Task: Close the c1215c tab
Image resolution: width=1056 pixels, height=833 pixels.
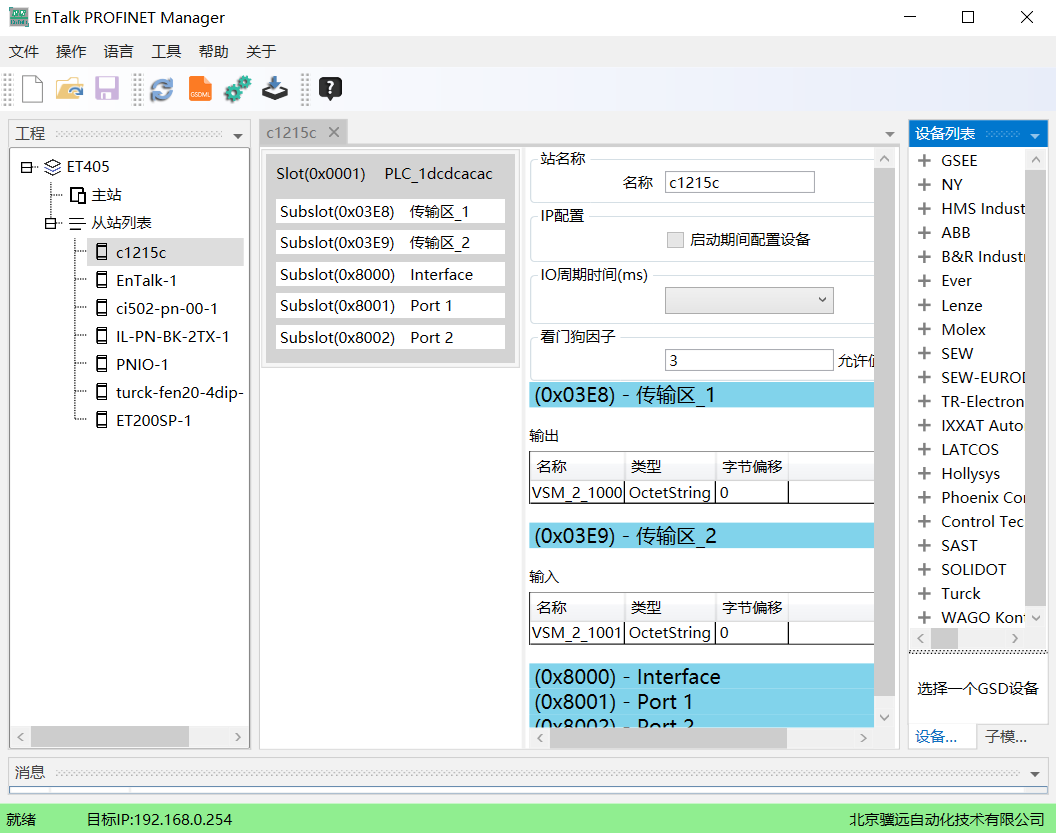Action: tap(334, 132)
